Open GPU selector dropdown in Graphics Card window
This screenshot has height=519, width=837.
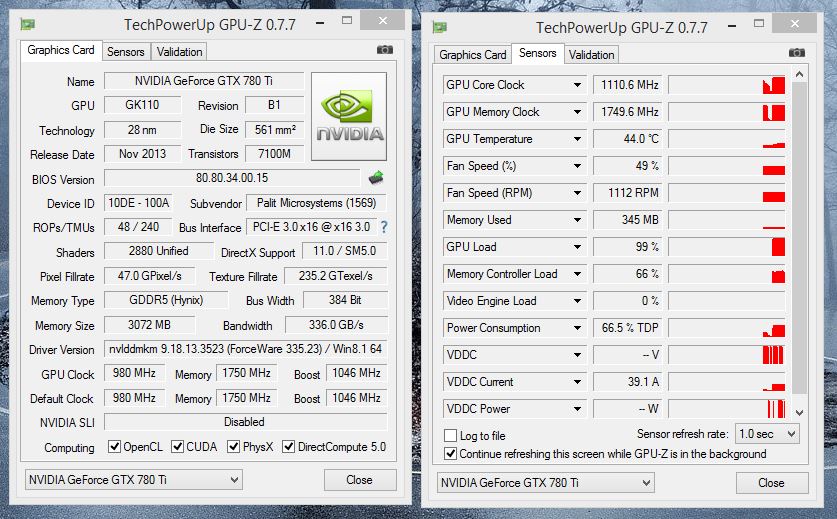133,479
